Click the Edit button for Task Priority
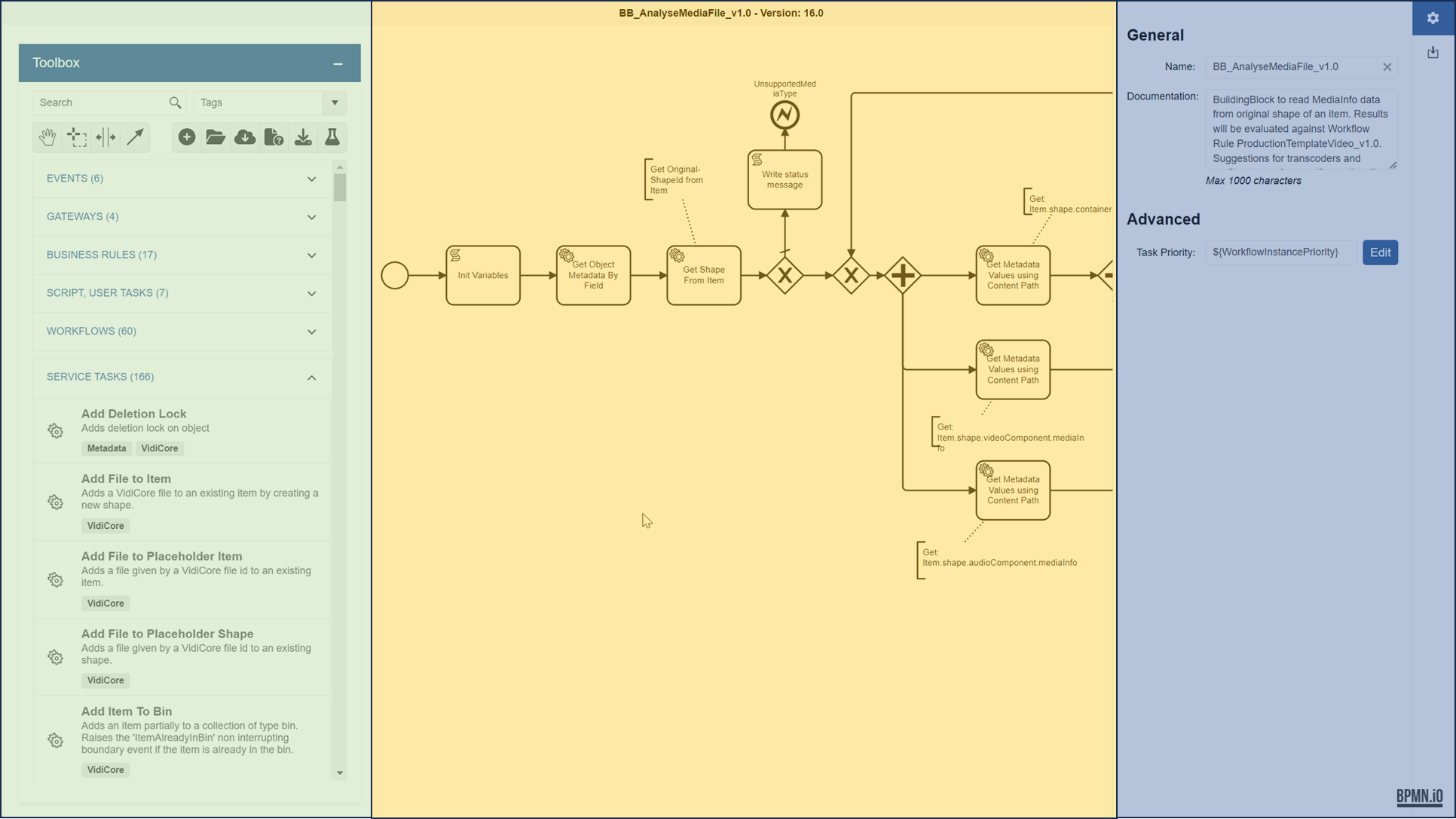The image size is (1456, 819). [x=1380, y=251]
